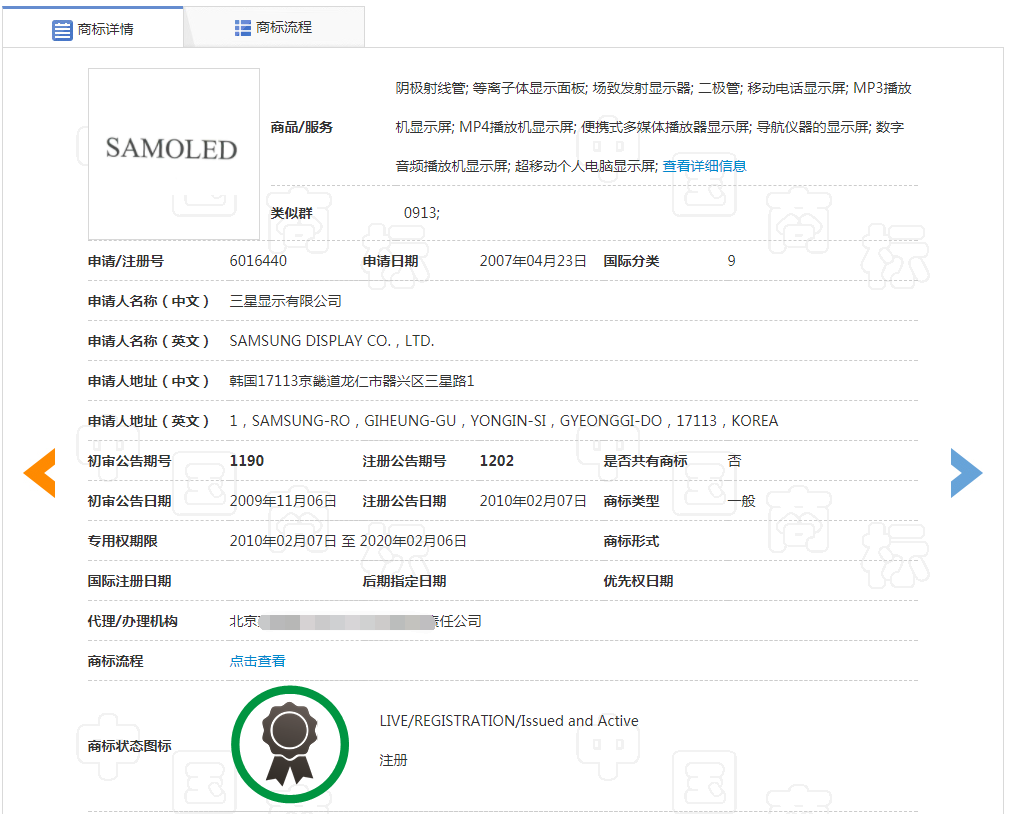Click the 后期指定日期 label
Viewport: 1022px width, 814px height.
pyautogui.click(x=404, y=581)
